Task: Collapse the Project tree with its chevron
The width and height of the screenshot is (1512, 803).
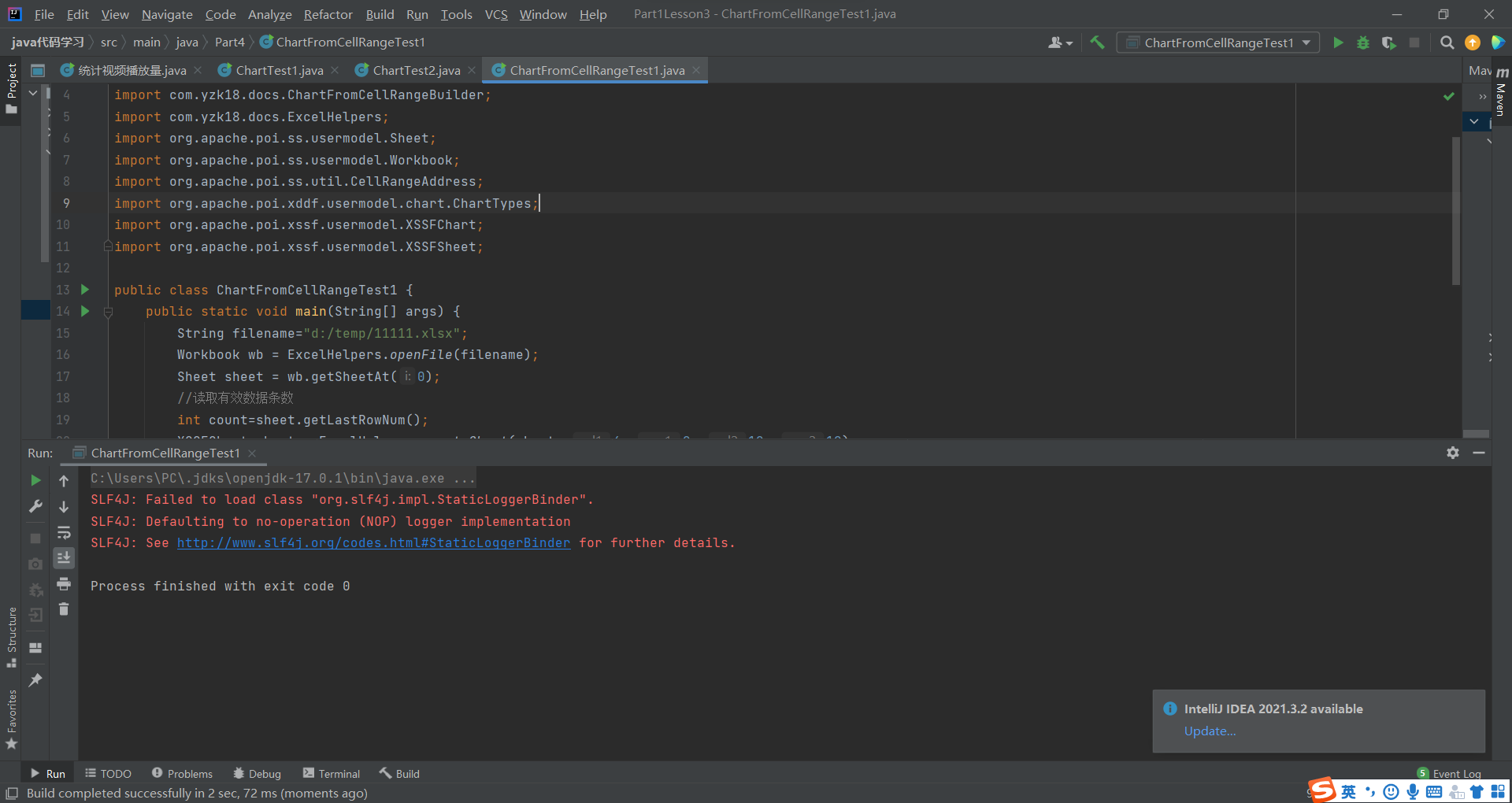Action: [x=32, y=92]
